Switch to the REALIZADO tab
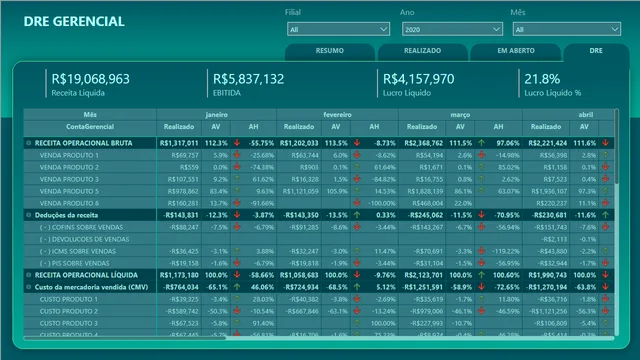640x360 pixels. point(422,51)
